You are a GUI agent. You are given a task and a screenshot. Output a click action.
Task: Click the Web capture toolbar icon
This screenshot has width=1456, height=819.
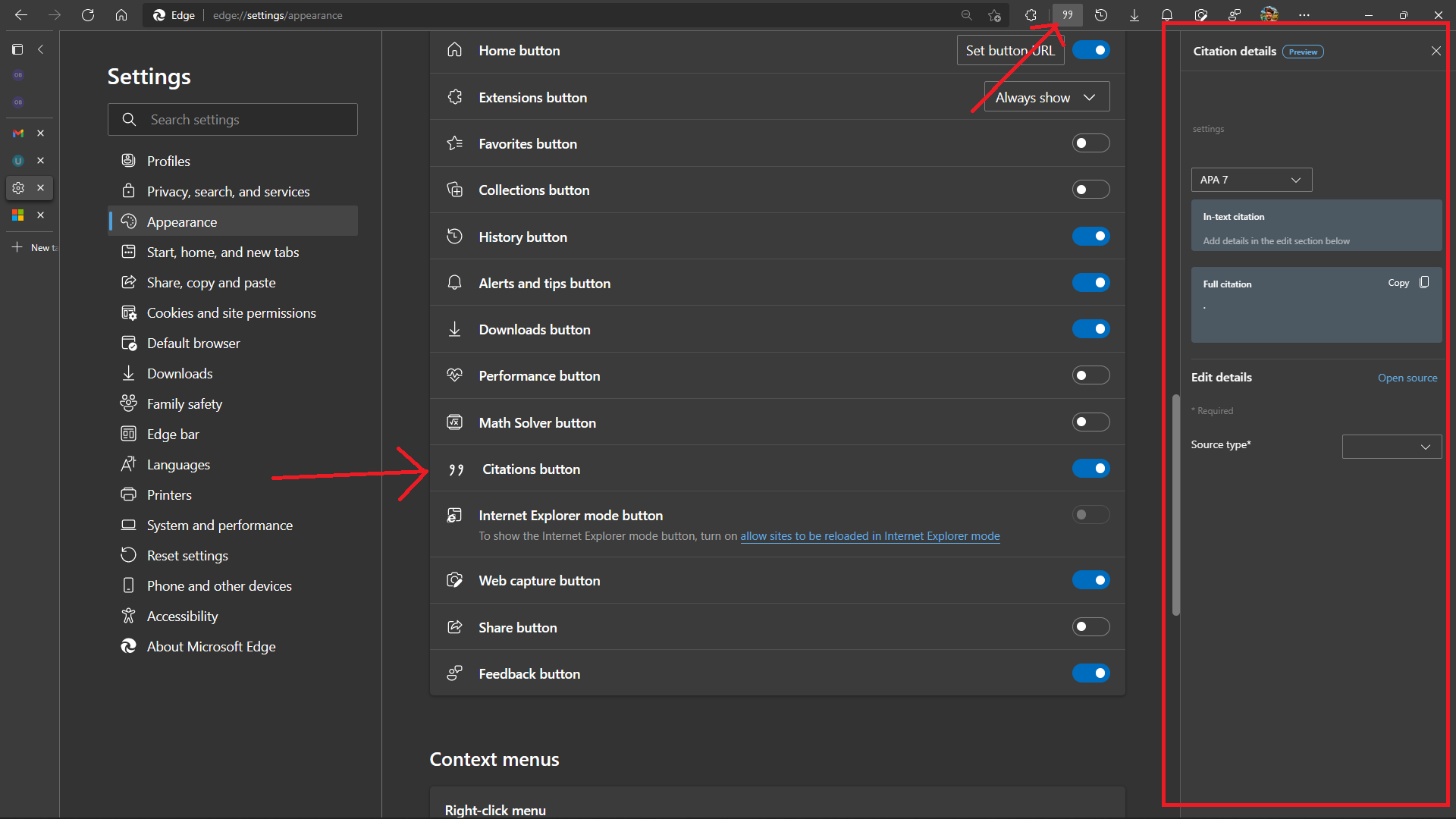[x=1201, y=15]
